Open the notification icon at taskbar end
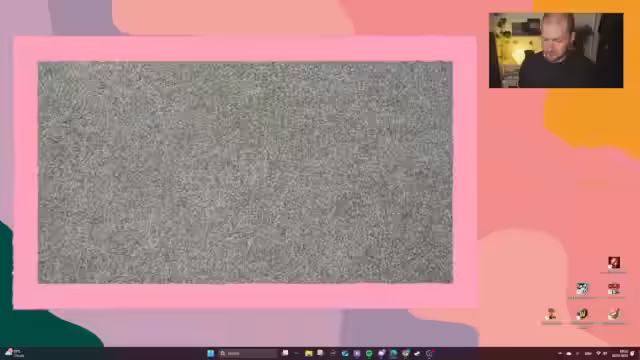The image size is (640, 360). pyautogui.click(x=633, y=353)
